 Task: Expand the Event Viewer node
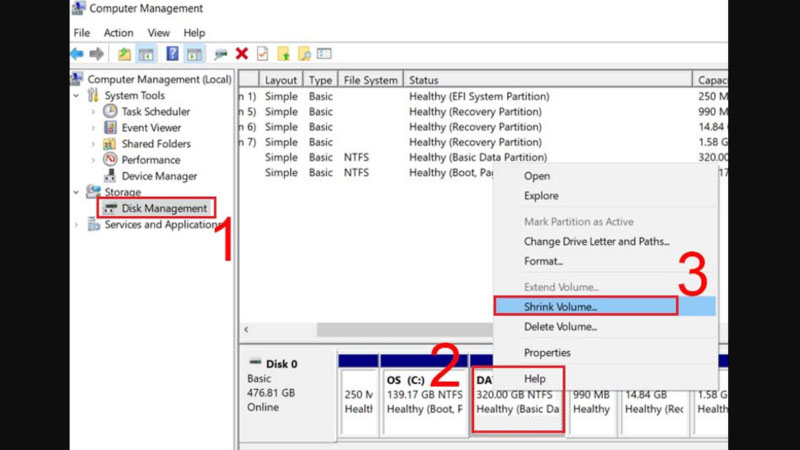(93, 128)
